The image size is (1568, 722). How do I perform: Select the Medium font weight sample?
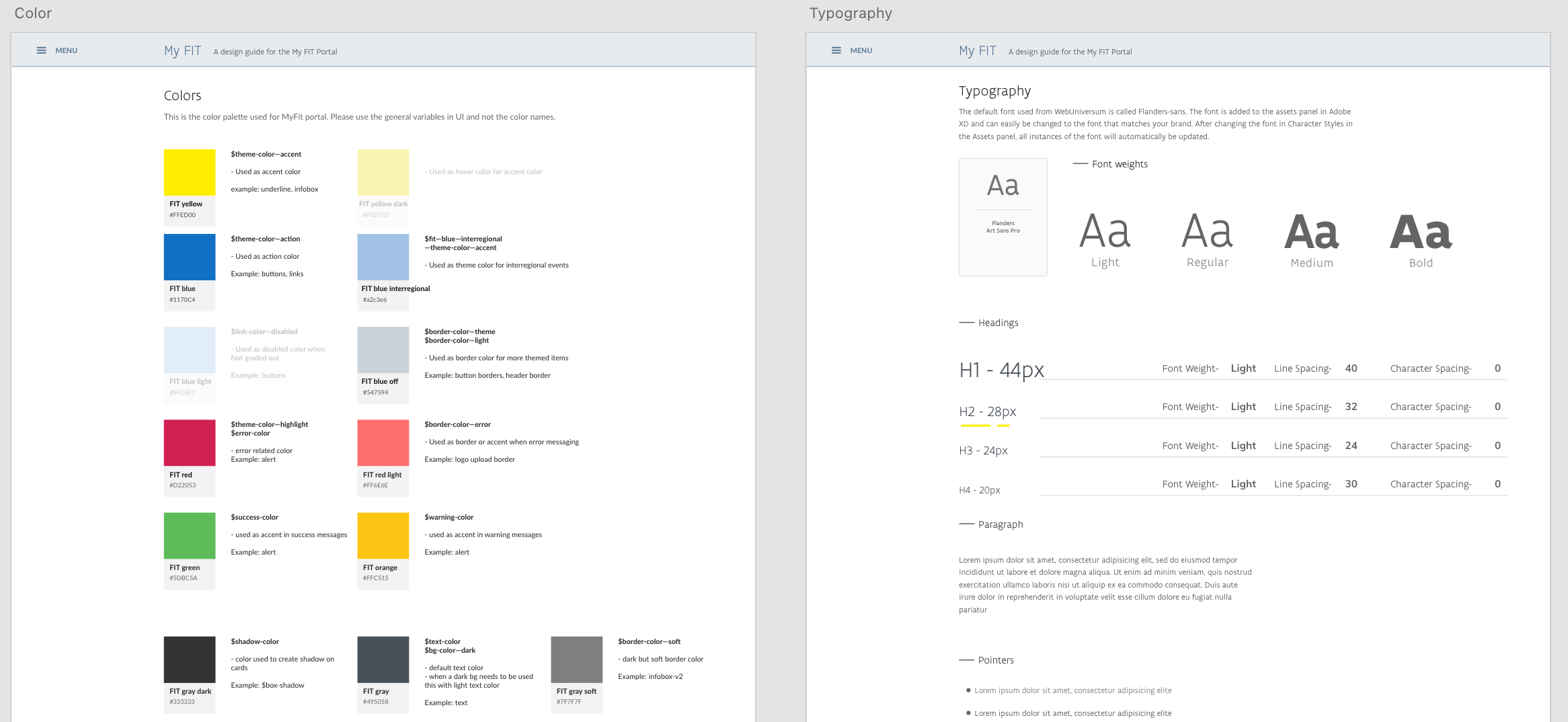(1312, 240)
